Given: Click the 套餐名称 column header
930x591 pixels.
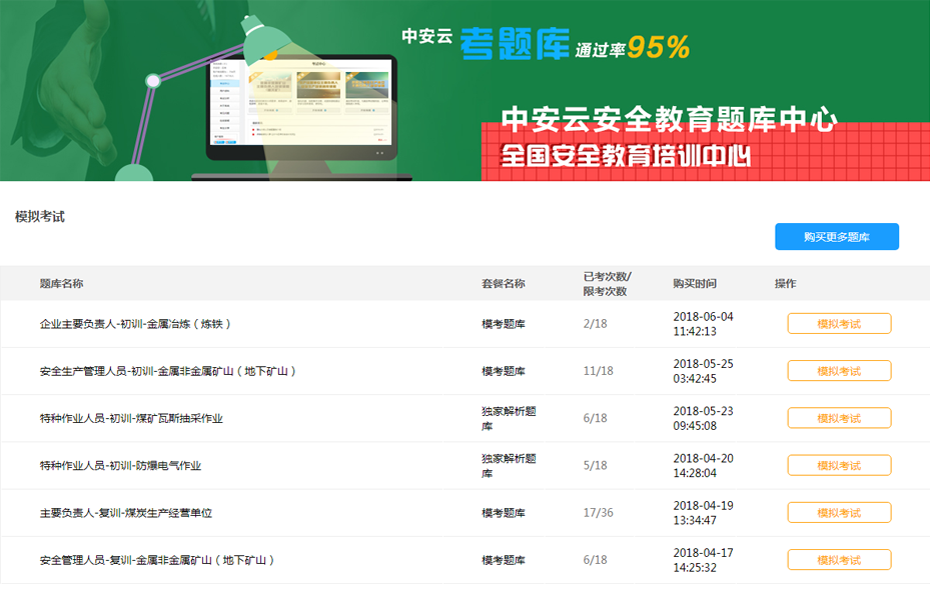Looking at the screenshot, I should 504,284.
